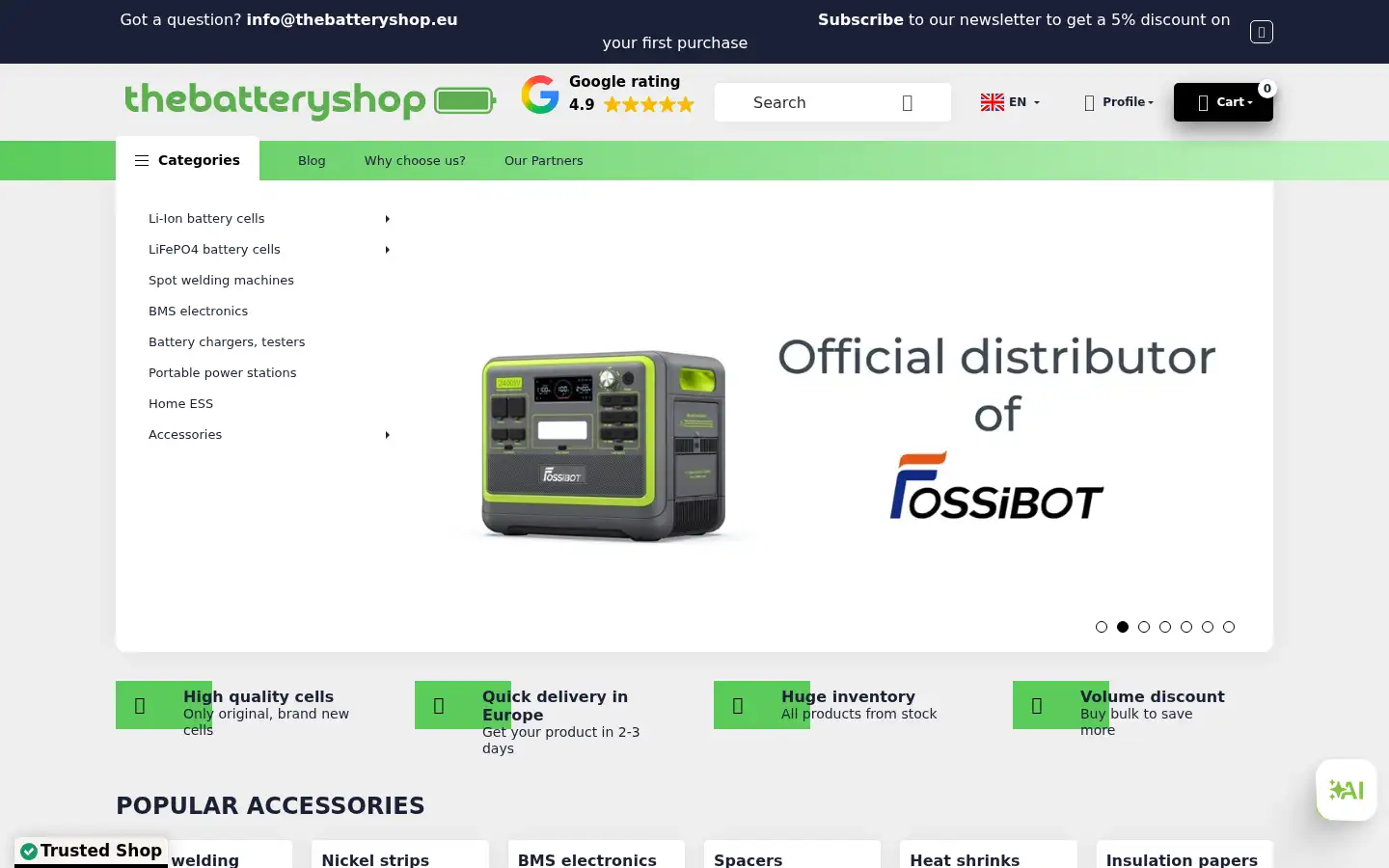The height and width of the screenshot is (868, 1389).
Task: Go to fourth carousel slide dot
Action: [x=1165, y=627]
